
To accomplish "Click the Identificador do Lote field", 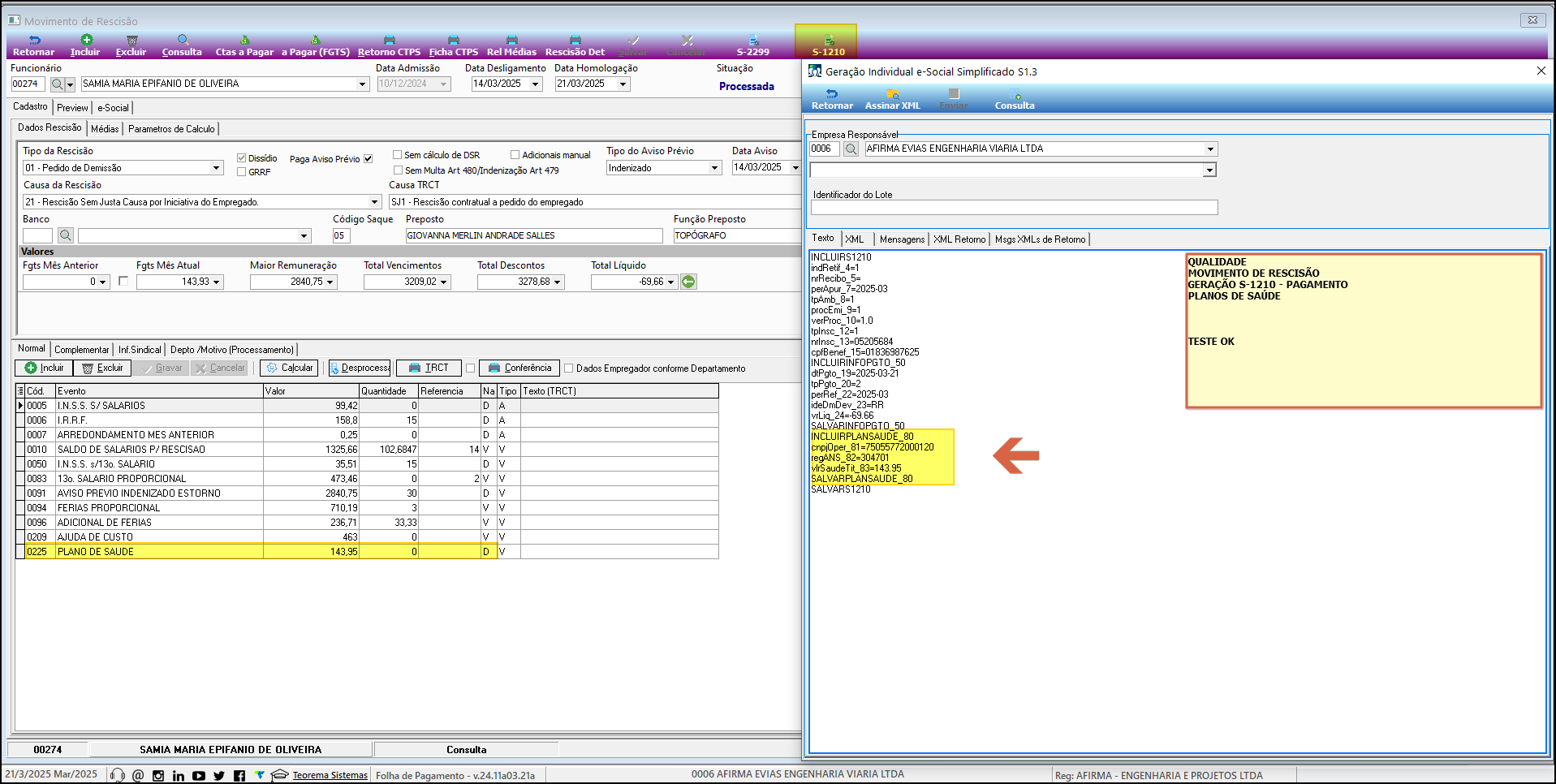I will point(1014,208).
